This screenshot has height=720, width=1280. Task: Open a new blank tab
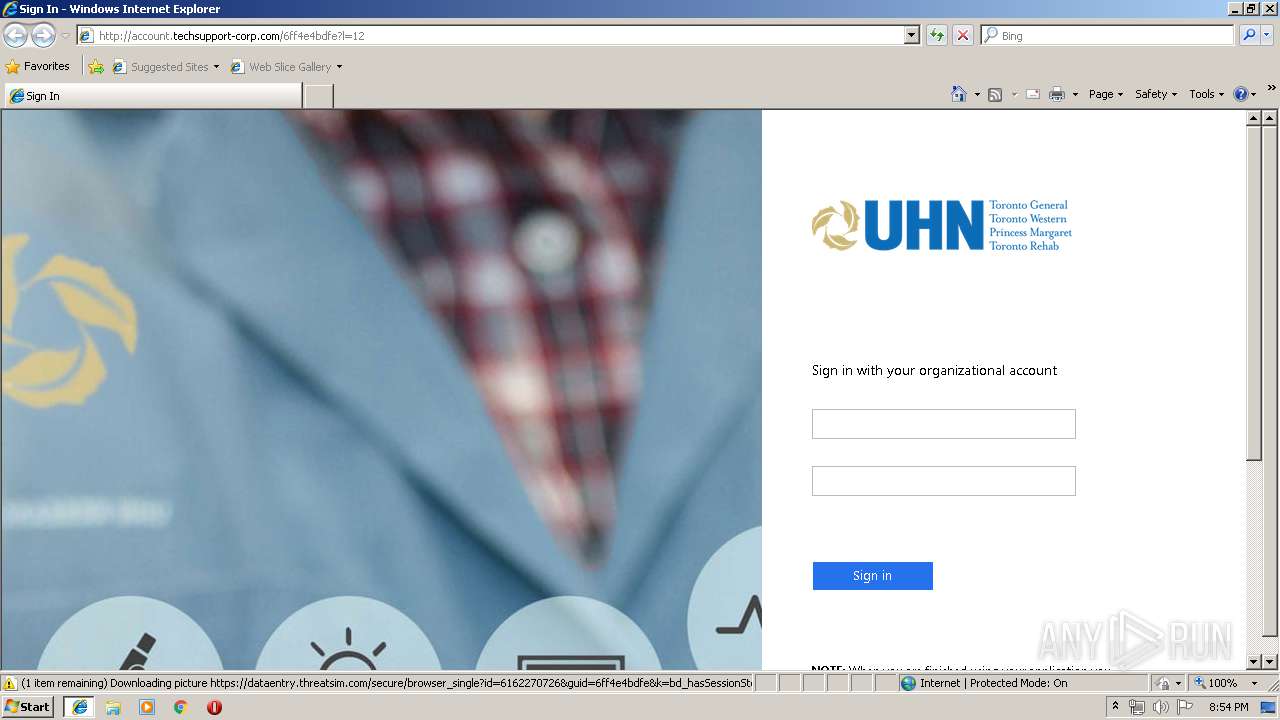pos(318,96)
